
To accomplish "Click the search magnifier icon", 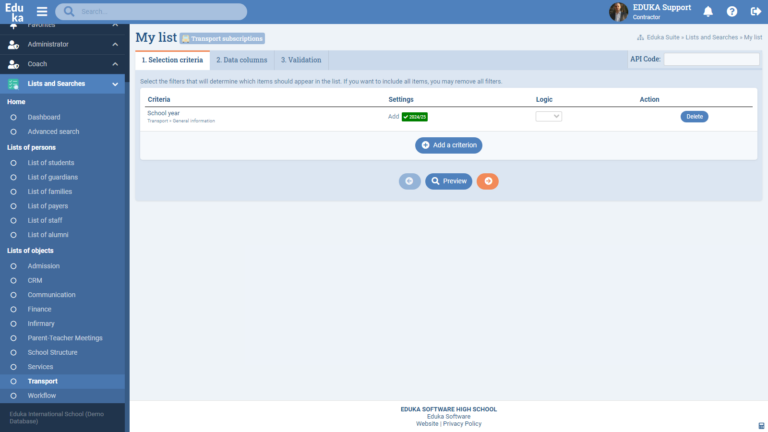I will point(69,11).
